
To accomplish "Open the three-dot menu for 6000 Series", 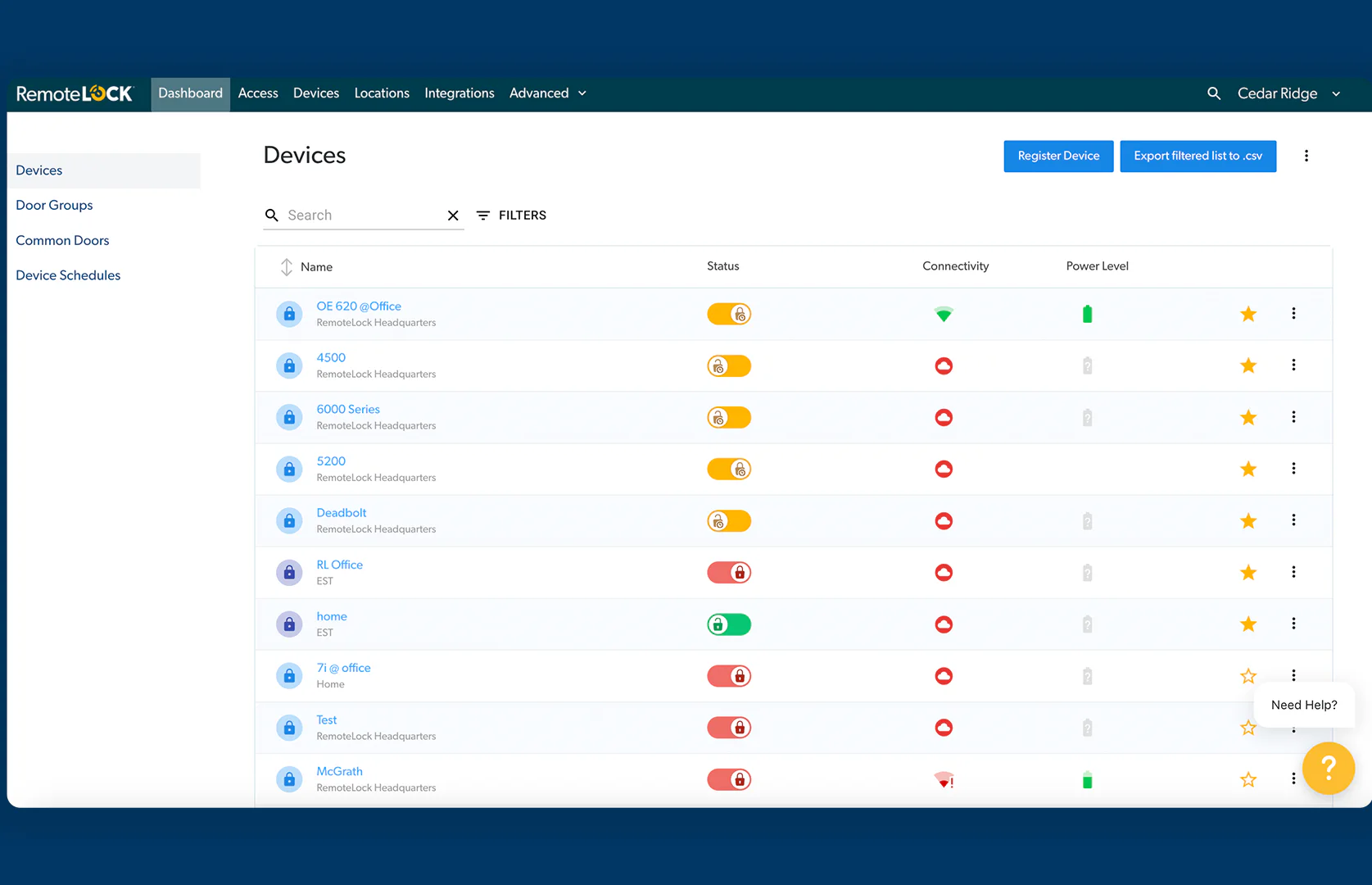I will pyautogui.click(x=1293, y=416).
